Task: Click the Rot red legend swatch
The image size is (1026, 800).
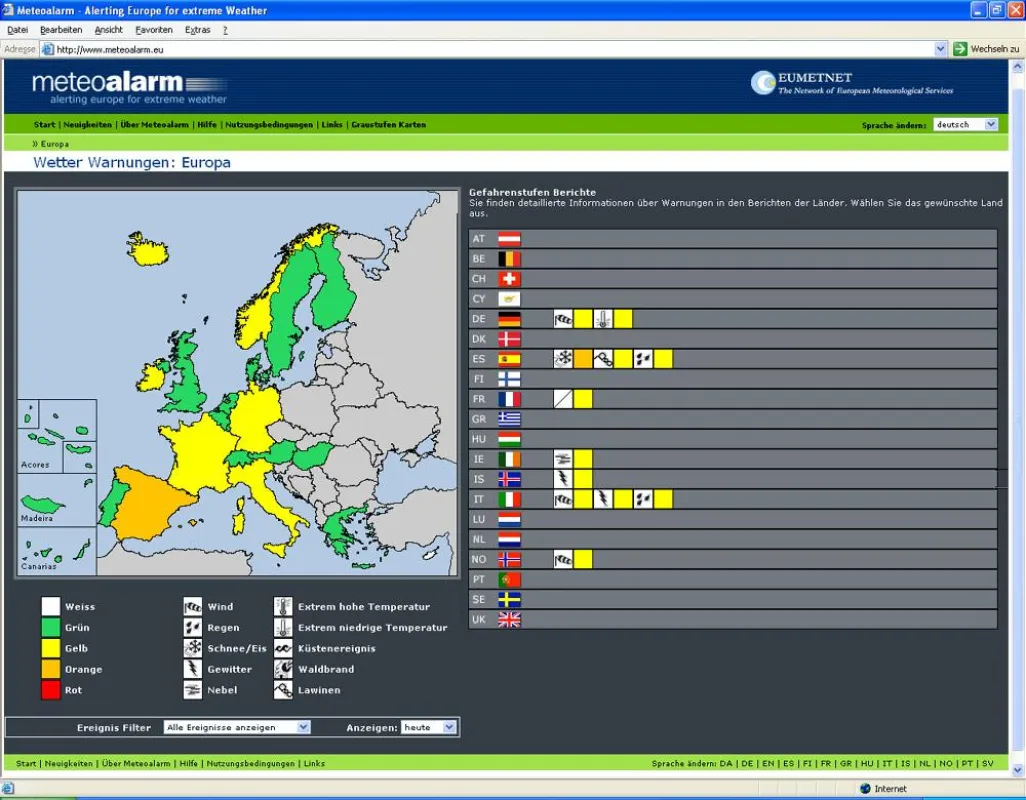Action: (x=50, y=689)
